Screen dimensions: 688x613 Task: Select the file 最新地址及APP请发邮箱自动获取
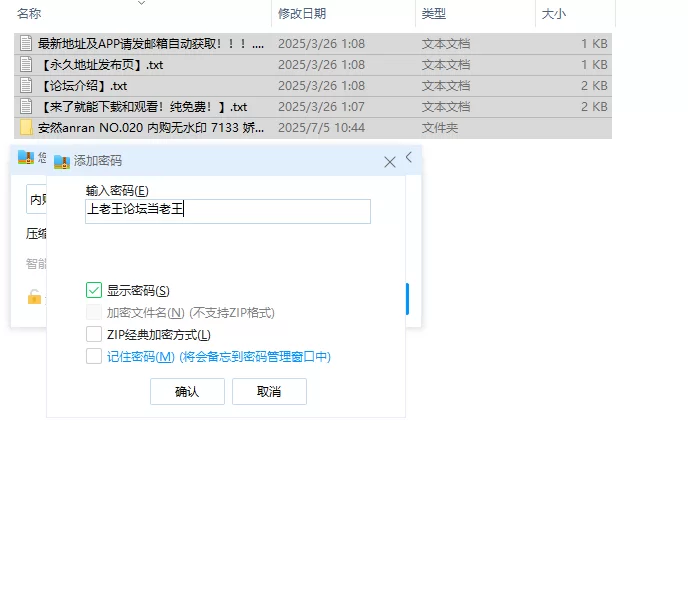[313, 44]
